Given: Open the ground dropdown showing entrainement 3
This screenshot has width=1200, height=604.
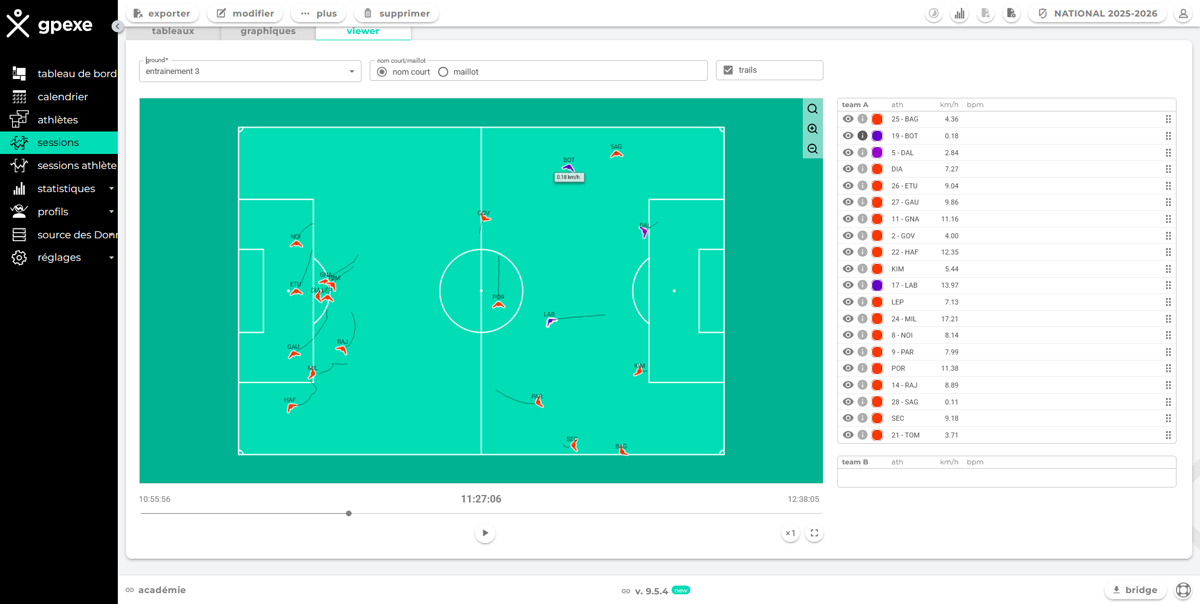Looking at the screenshot, I should click(x=250, y=72).
